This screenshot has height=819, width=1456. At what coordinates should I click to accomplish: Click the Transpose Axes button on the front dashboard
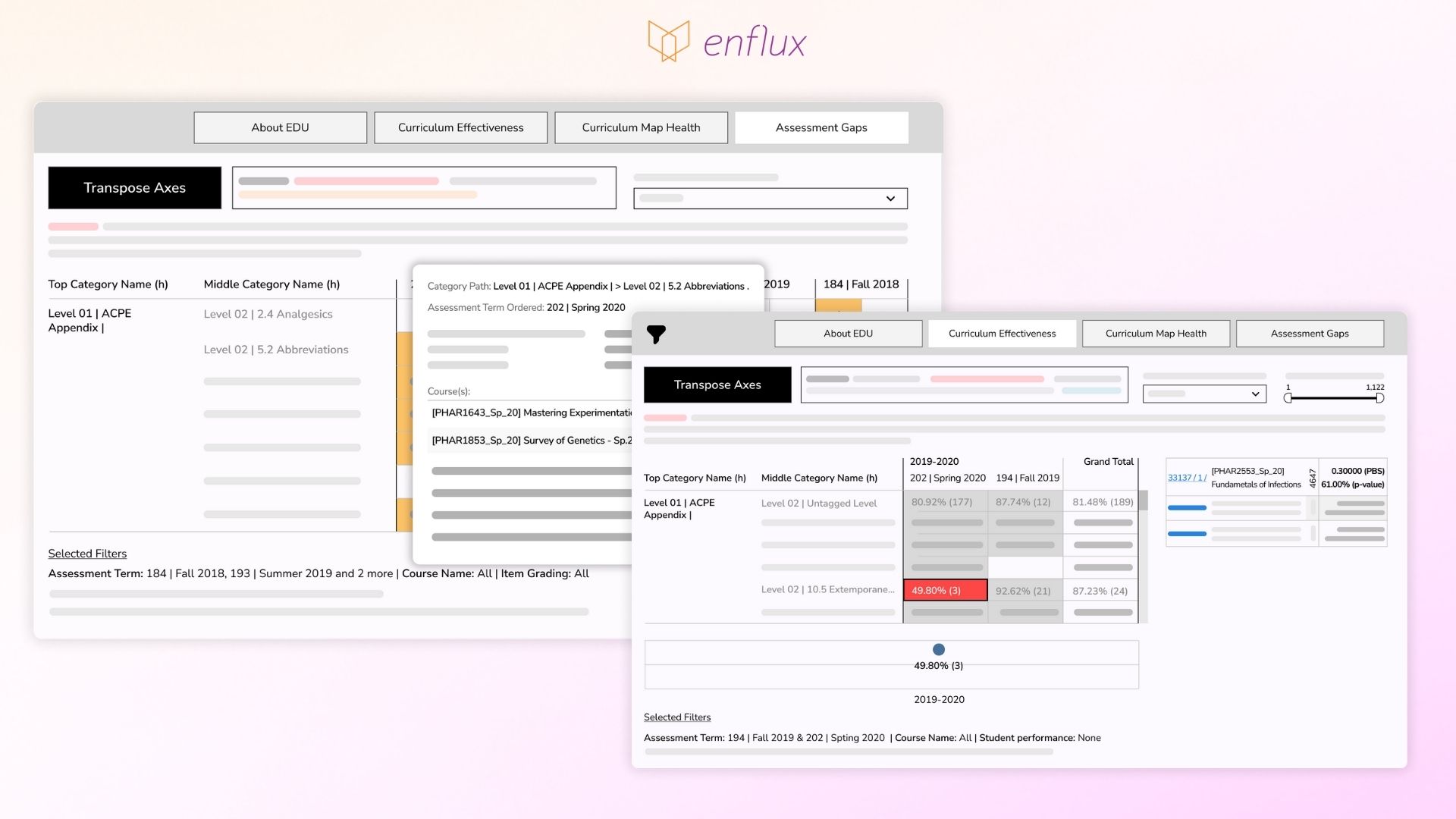tap(717, 384)
